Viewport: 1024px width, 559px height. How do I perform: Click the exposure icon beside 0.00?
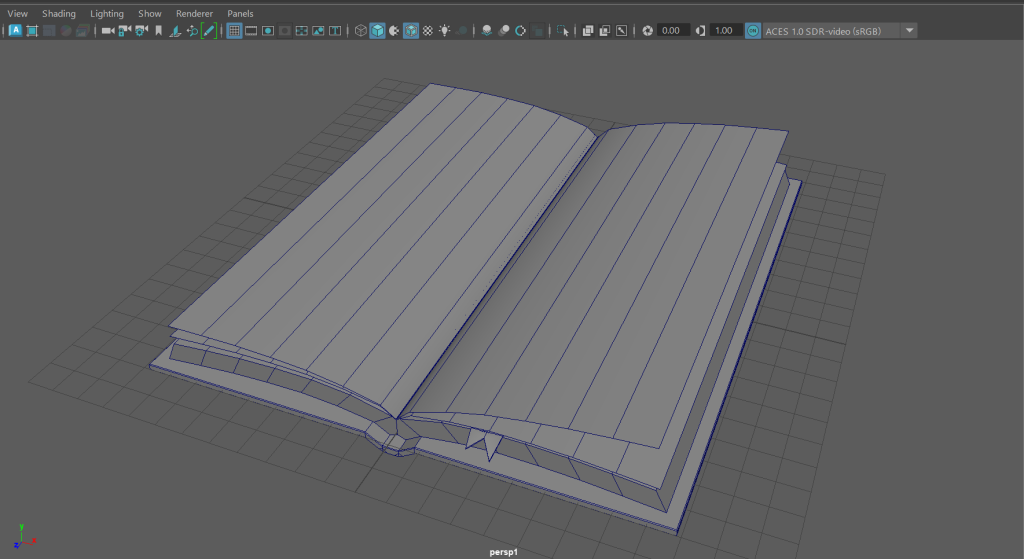(x=648, y=31)
